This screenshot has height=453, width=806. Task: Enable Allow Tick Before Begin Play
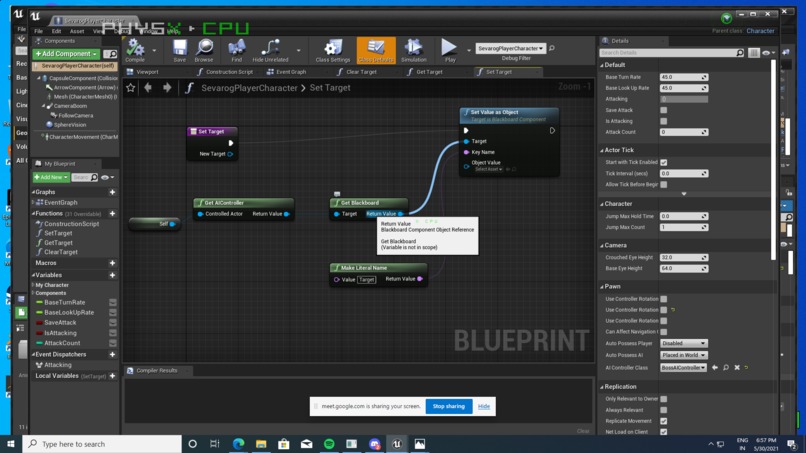pyautogui.click(x=664, y=185)
